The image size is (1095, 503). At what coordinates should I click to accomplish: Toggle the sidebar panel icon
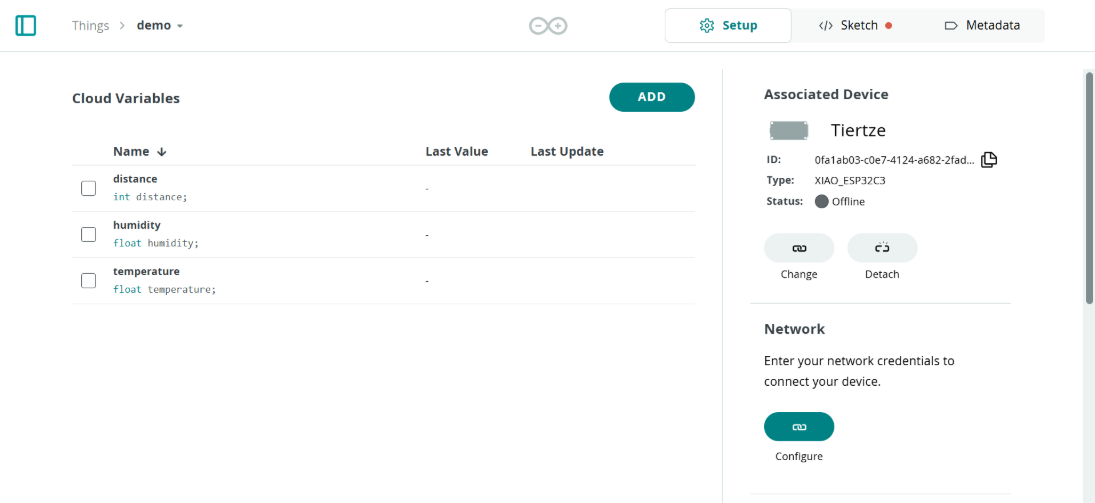coord(26,26)
